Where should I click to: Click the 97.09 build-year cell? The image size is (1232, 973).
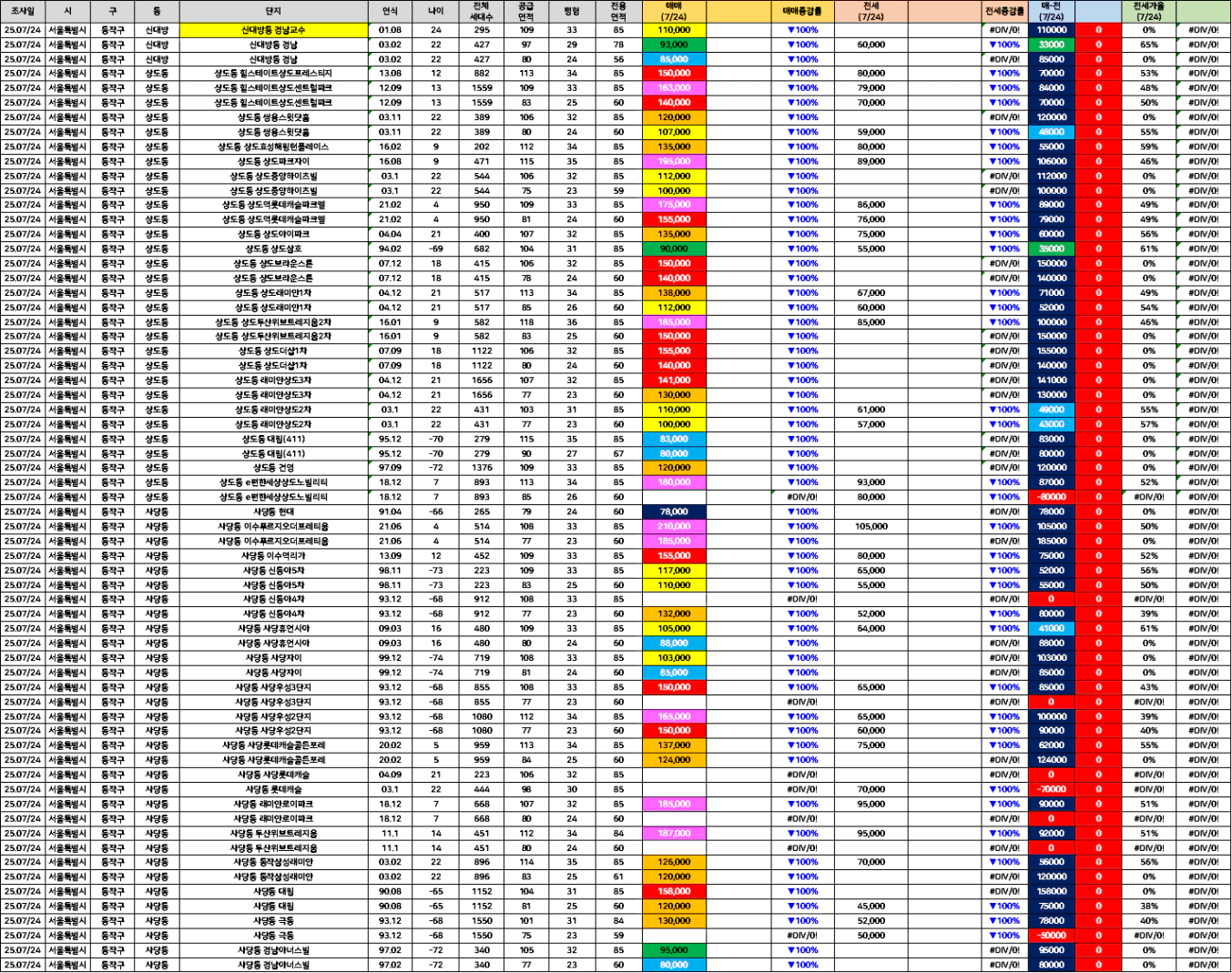point(390,468)
